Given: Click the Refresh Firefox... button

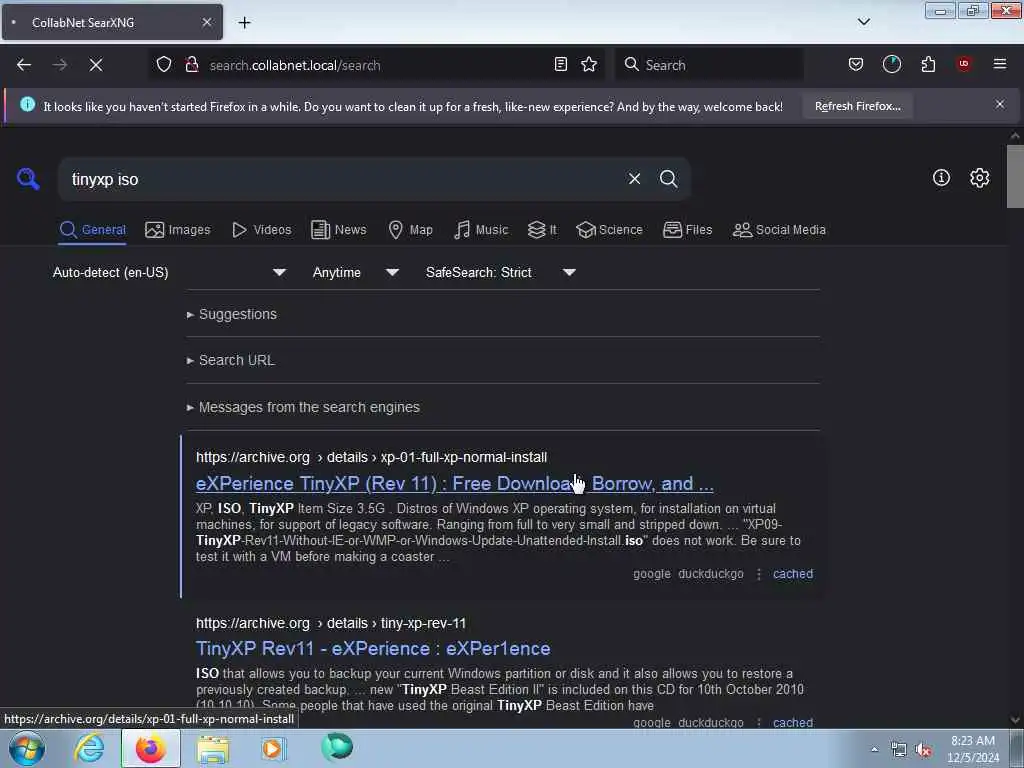Looking at the screenshot, I should (857, 106).
